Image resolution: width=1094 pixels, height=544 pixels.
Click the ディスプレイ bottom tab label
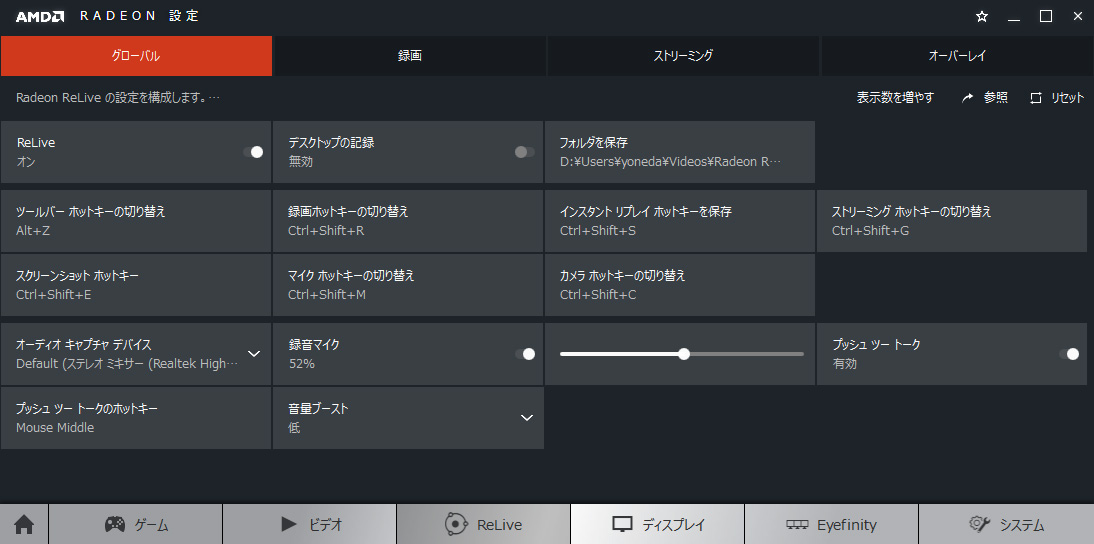(674, 525)
